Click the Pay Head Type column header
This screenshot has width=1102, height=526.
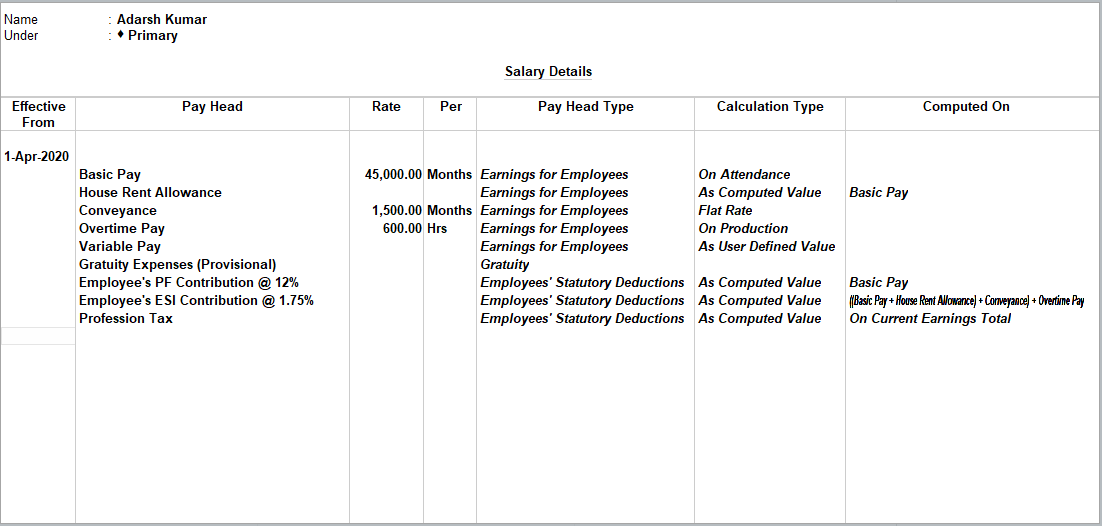(585, 107)
